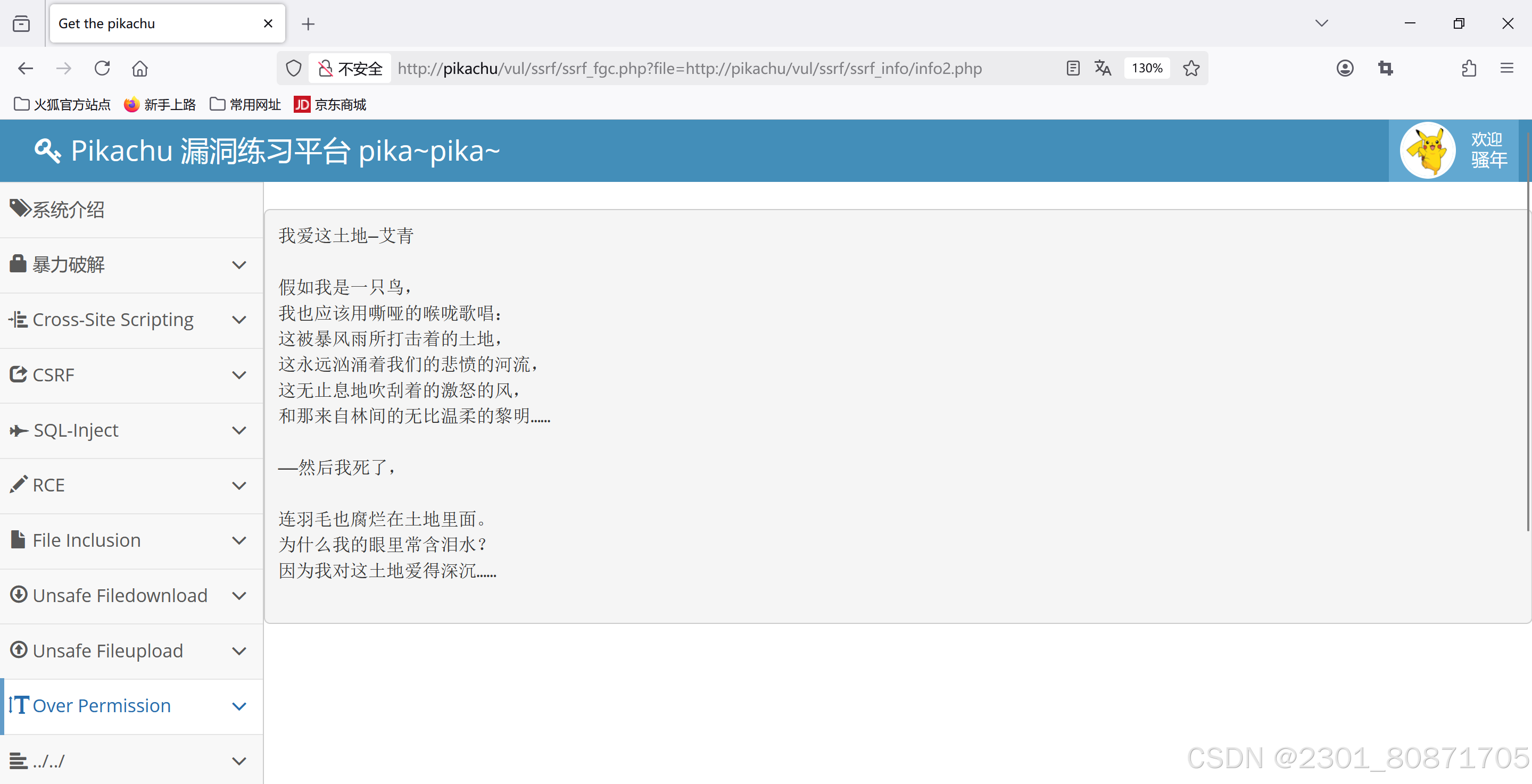Viewport: 1532px width, 784px height.
Task: Click the browser reload icon
Action: 102,69
